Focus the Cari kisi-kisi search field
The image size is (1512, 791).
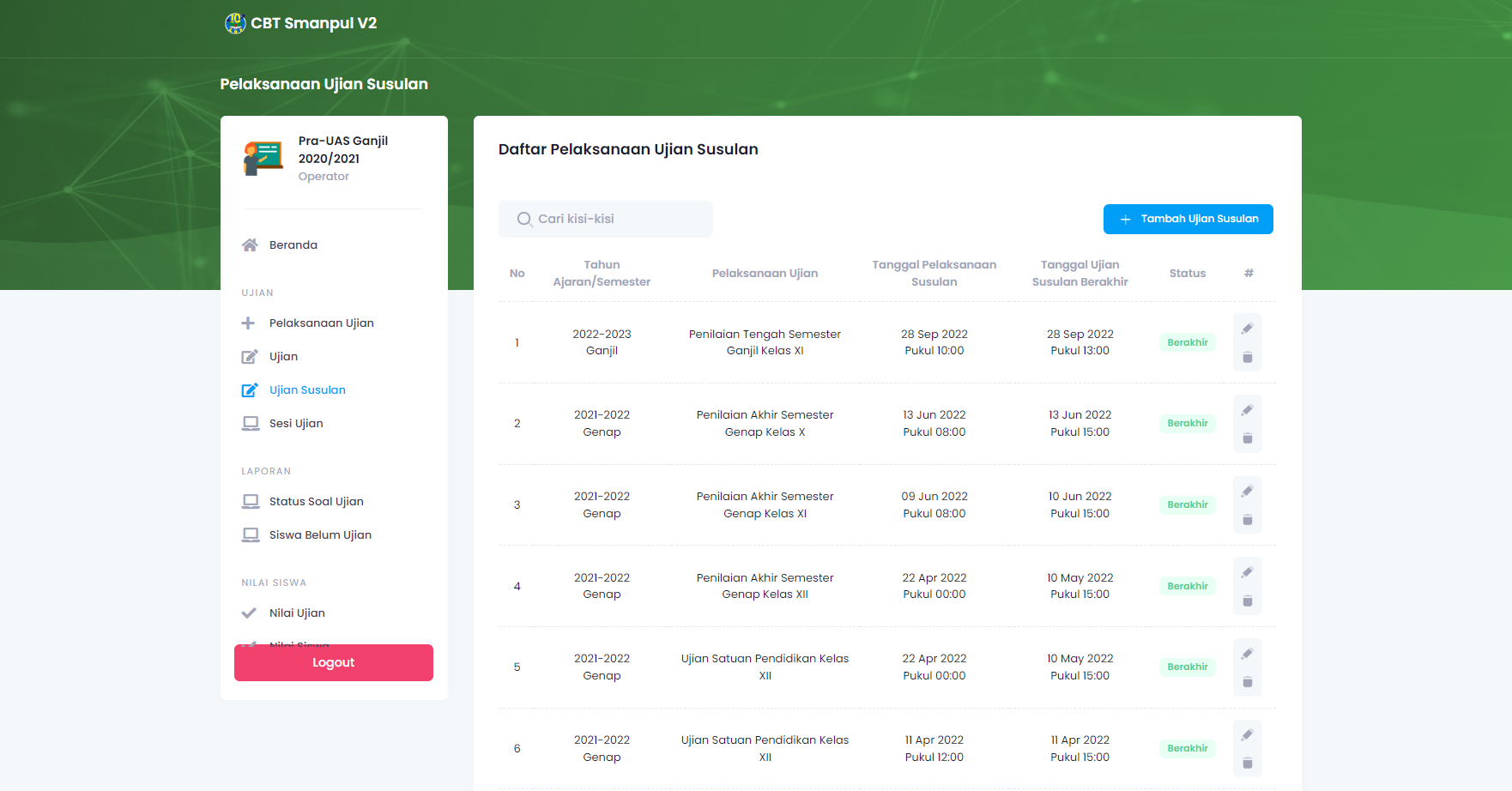[x=618, y=220]
